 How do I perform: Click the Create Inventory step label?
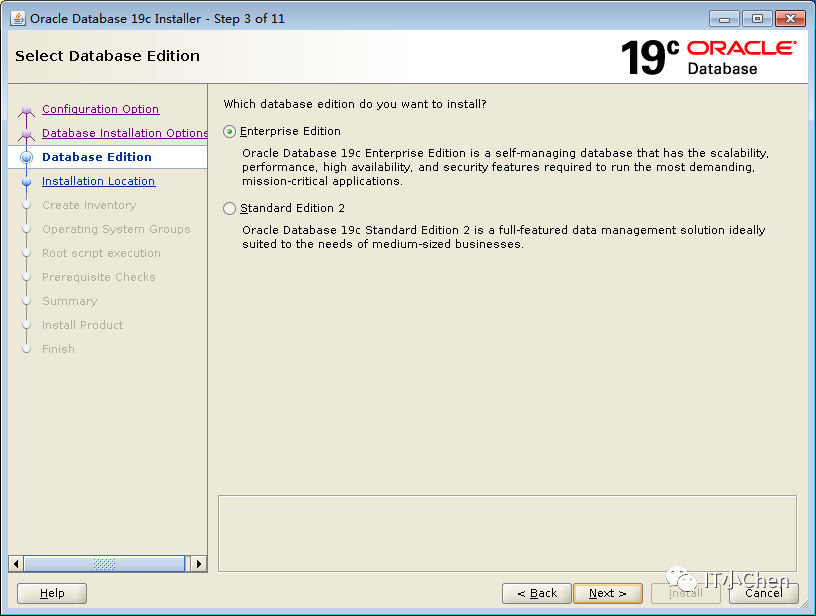click(x=89, y=205)
